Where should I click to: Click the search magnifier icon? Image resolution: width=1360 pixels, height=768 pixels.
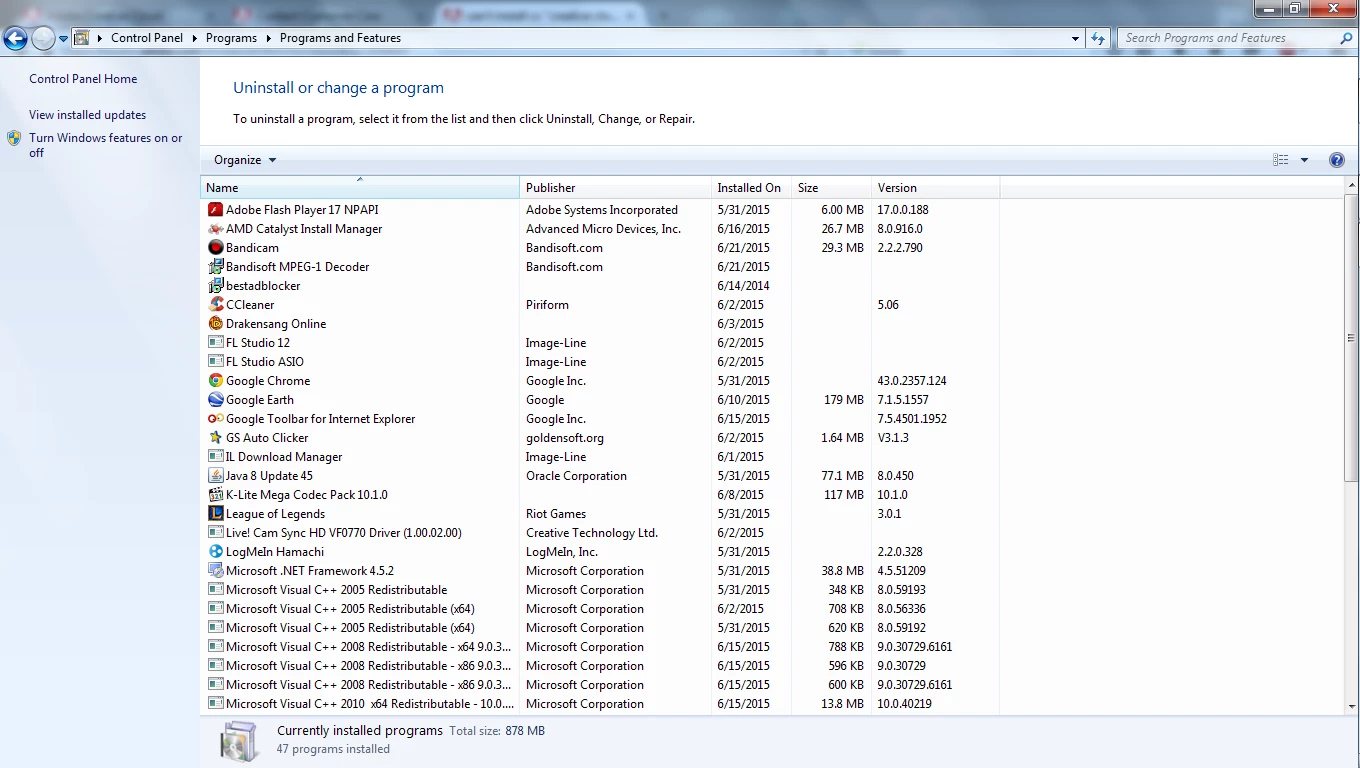[x=1345, y=38]
